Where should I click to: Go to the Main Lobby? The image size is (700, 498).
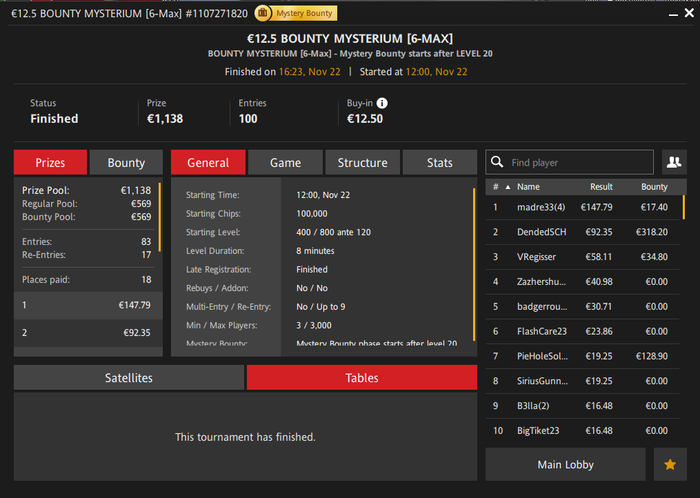565,465
